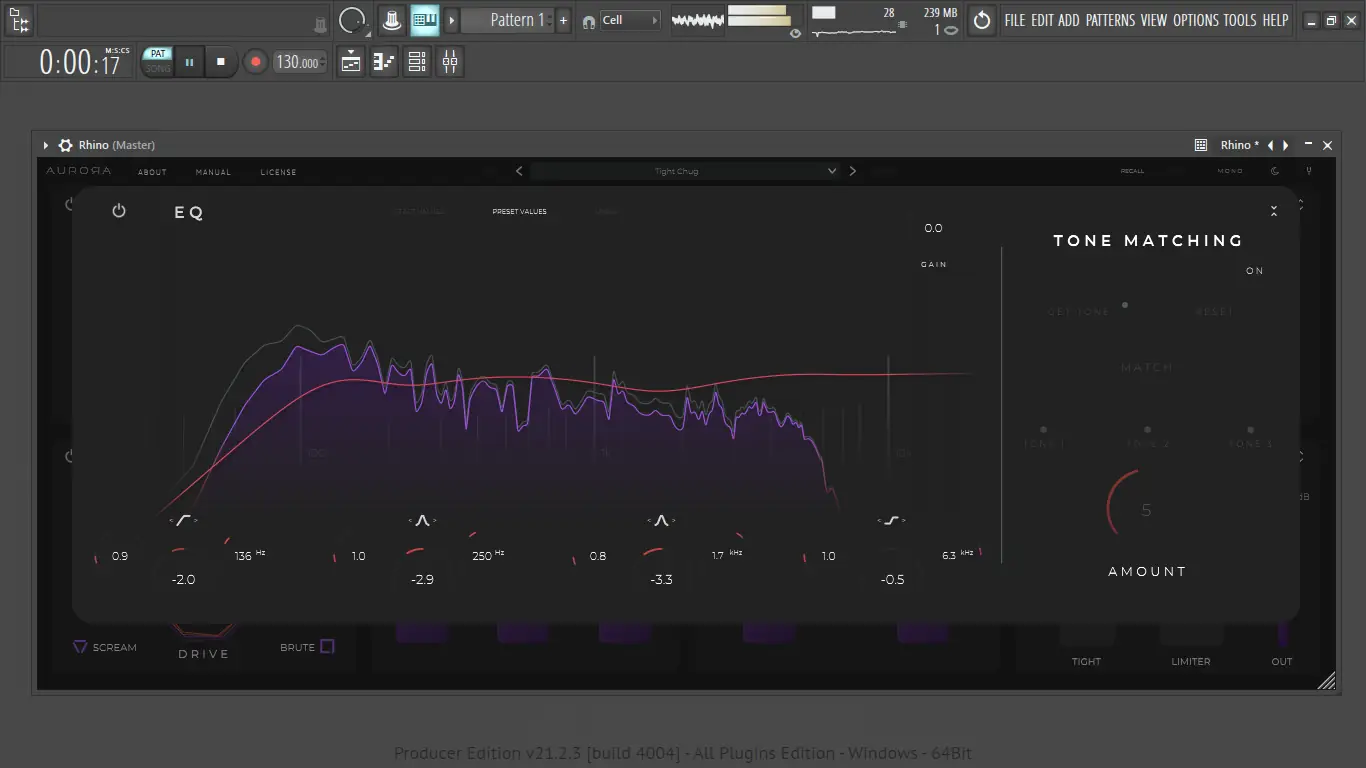
Task: Select the second peak band shape icon
Action: 661,520
